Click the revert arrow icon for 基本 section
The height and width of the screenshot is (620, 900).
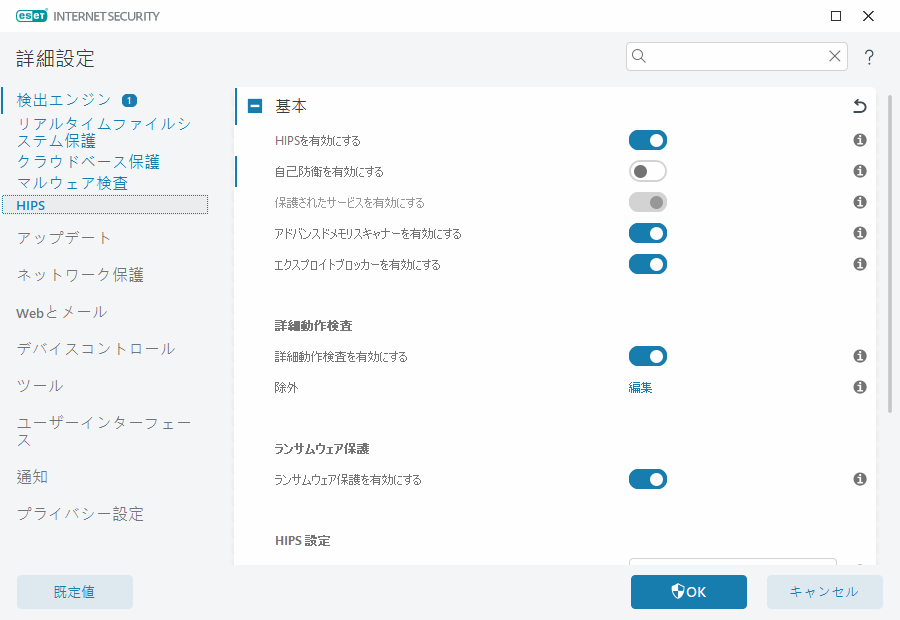pos(859,107)
